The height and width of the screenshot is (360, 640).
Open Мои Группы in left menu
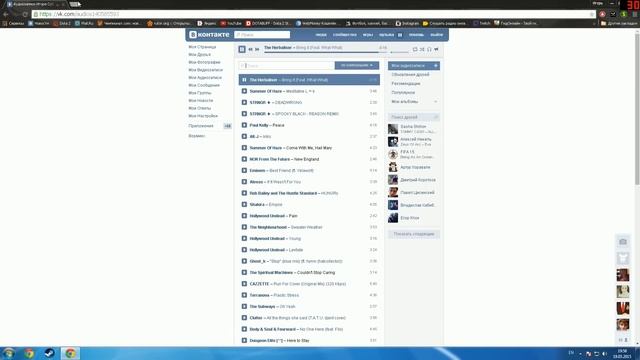(x=200, y=93)
